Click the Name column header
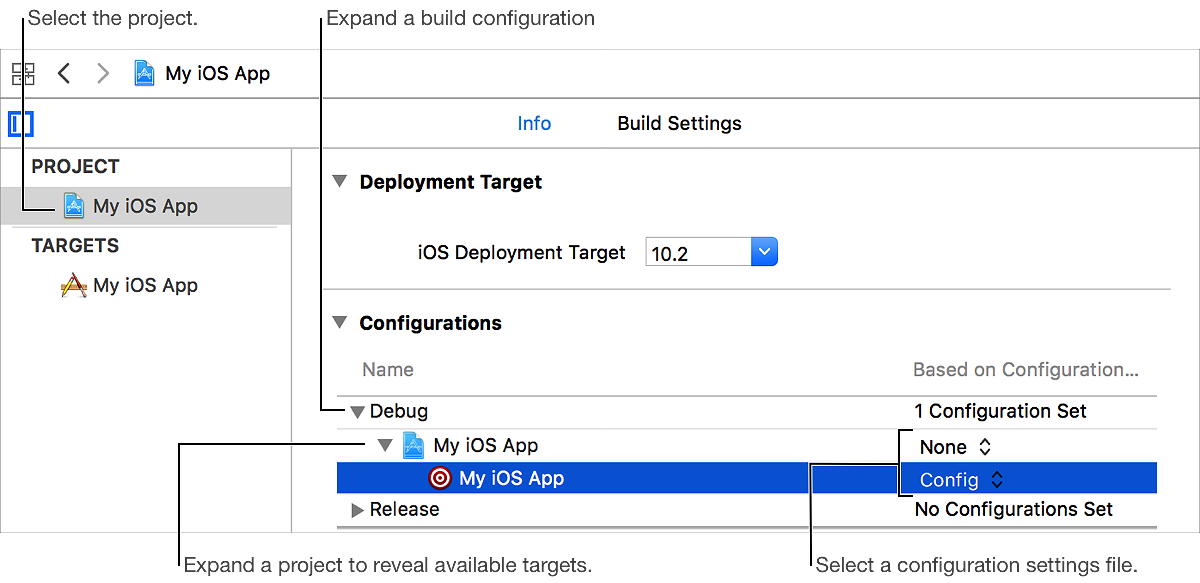The height and width of the screenshot is (583, 1200). (388, 369)
